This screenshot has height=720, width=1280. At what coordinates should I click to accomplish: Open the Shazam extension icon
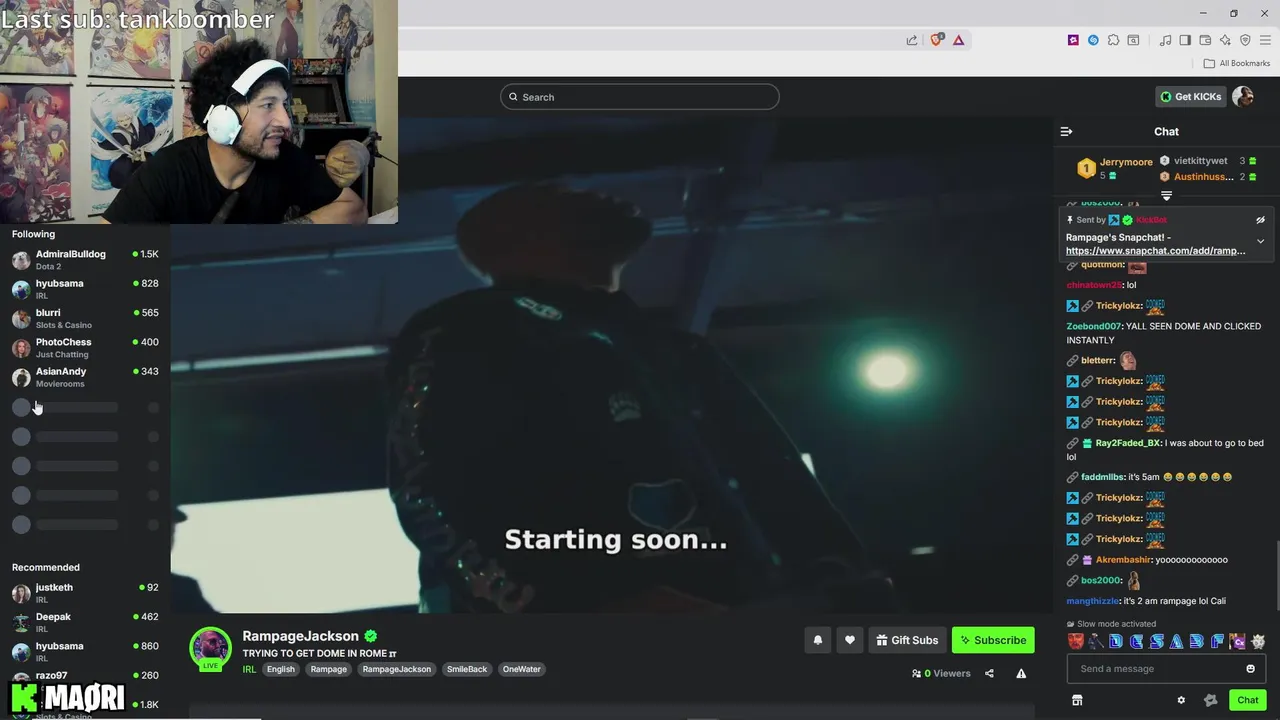click(x=1093, y=40)
